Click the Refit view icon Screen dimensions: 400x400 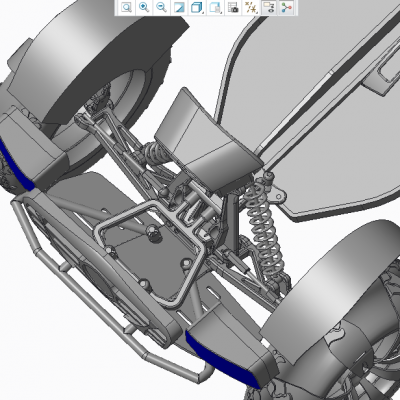[126, 7]
